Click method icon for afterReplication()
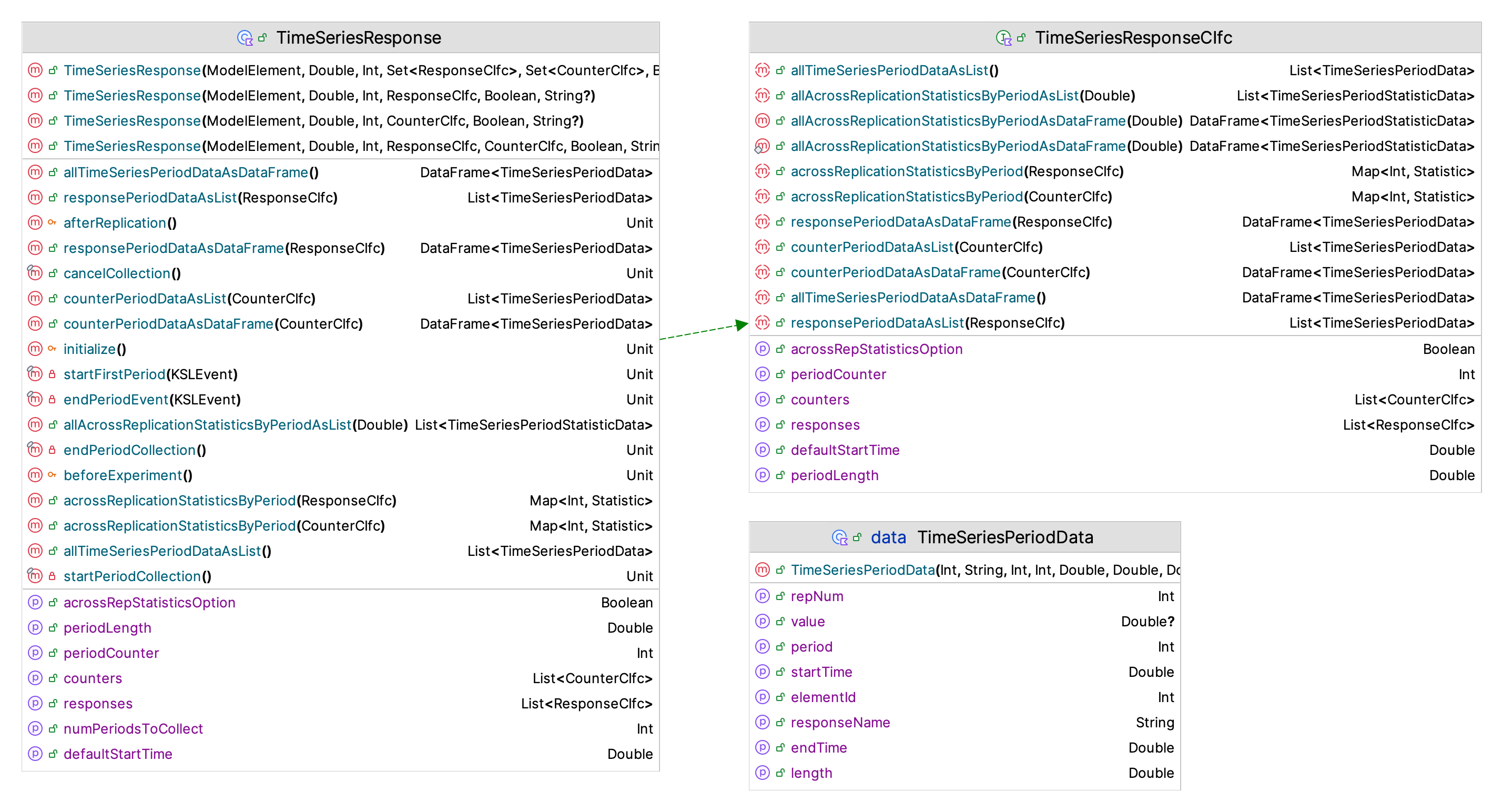The height and width of the screenshot is (812, 1503). click(x=36, y=222)
